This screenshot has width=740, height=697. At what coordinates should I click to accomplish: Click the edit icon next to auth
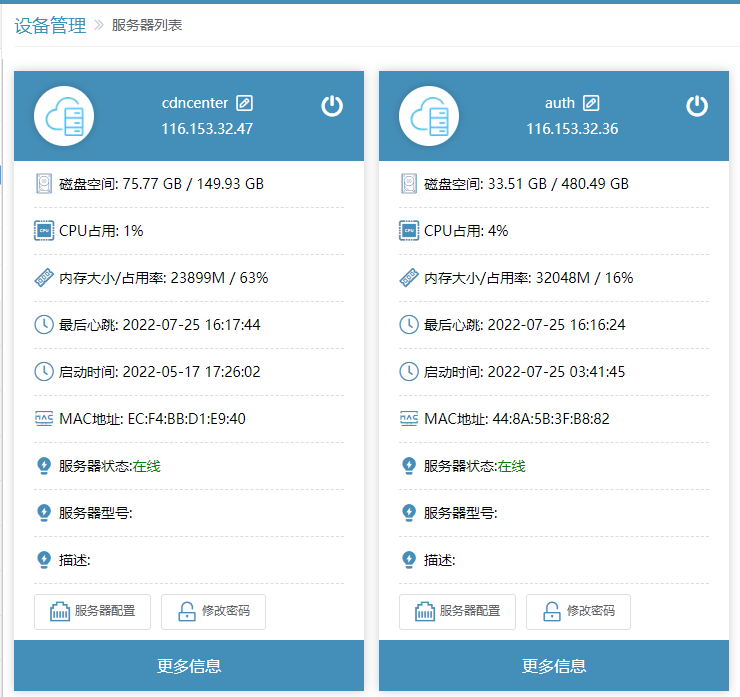point(591,103)
